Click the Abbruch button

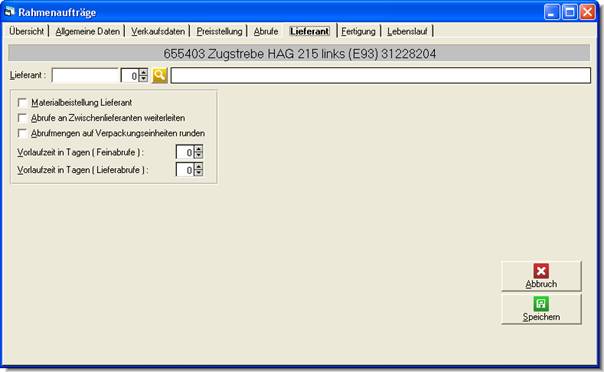(541, 276)
